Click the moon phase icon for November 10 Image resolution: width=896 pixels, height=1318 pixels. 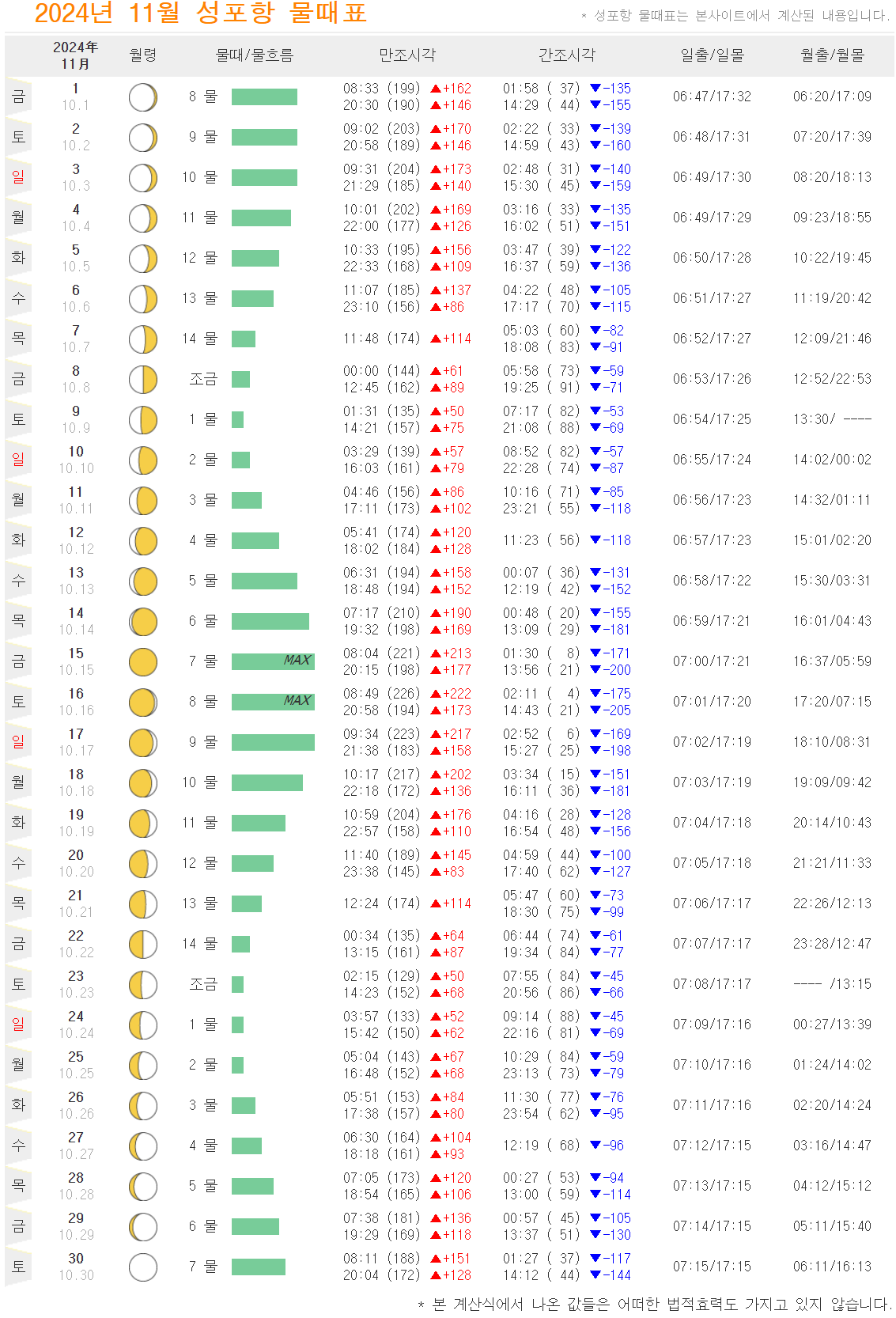(x=143, y=460)
